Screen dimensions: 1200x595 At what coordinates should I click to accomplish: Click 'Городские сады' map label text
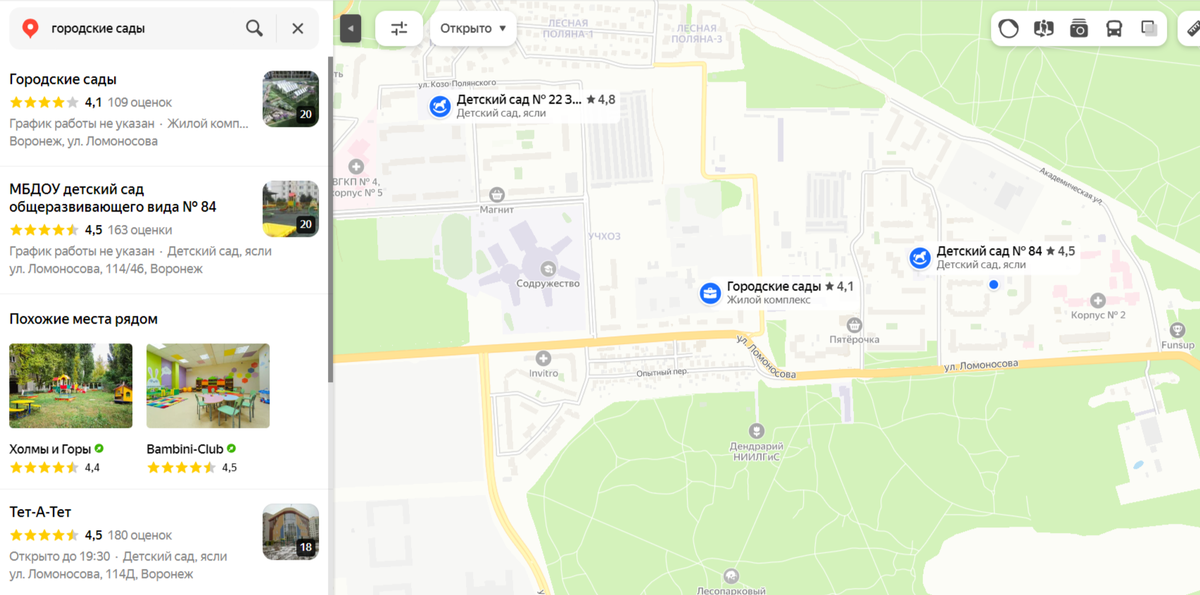[x=773, y=286]
